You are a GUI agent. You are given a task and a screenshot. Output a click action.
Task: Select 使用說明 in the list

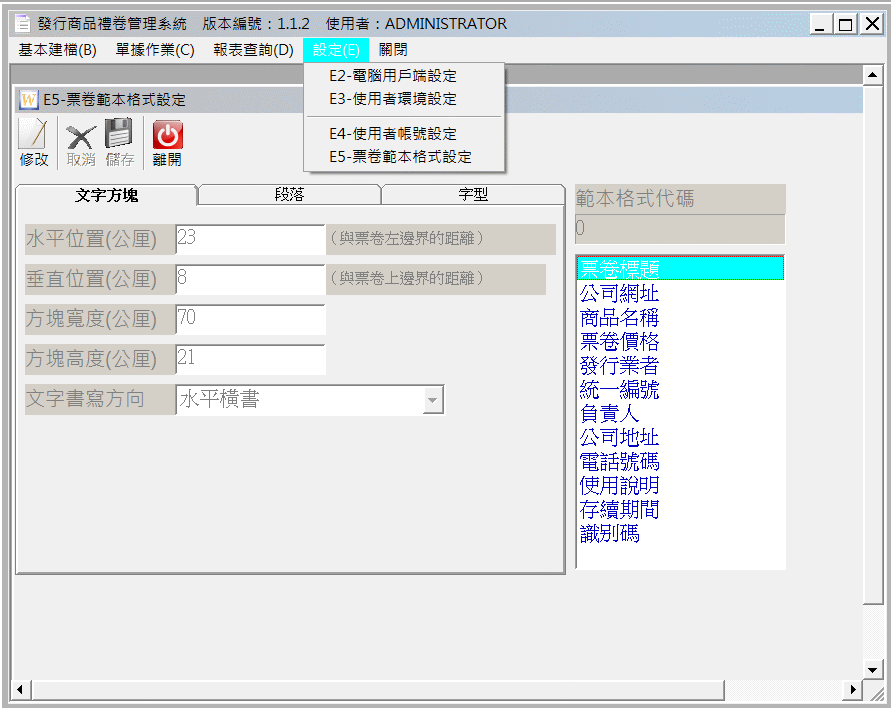[x=680, y=485]
